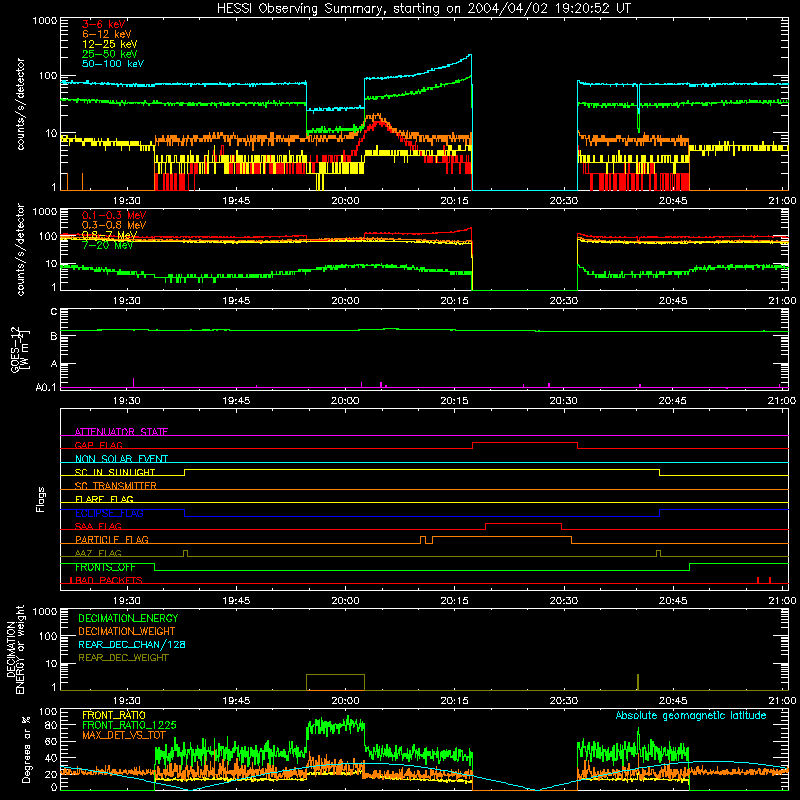800x800 pixels.
Task: Select the 3-6 keV legend label
Action: pos(104,24)
